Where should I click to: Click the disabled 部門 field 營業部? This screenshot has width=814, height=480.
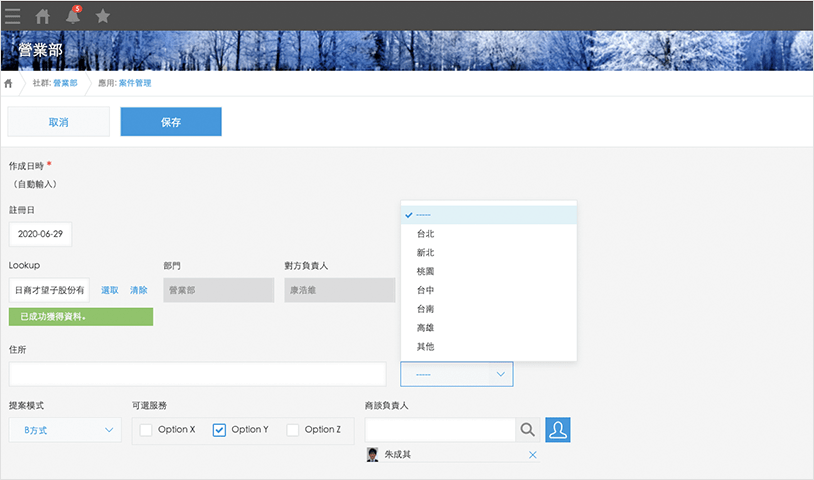tap(219, 290)
